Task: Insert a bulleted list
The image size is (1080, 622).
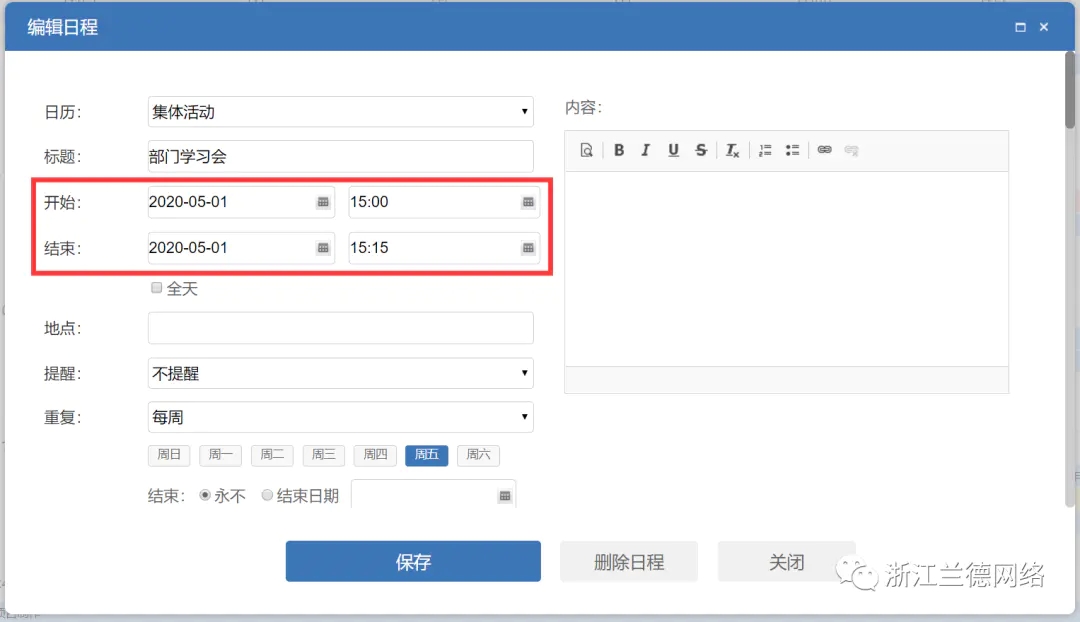Action: tap(792, 150)
